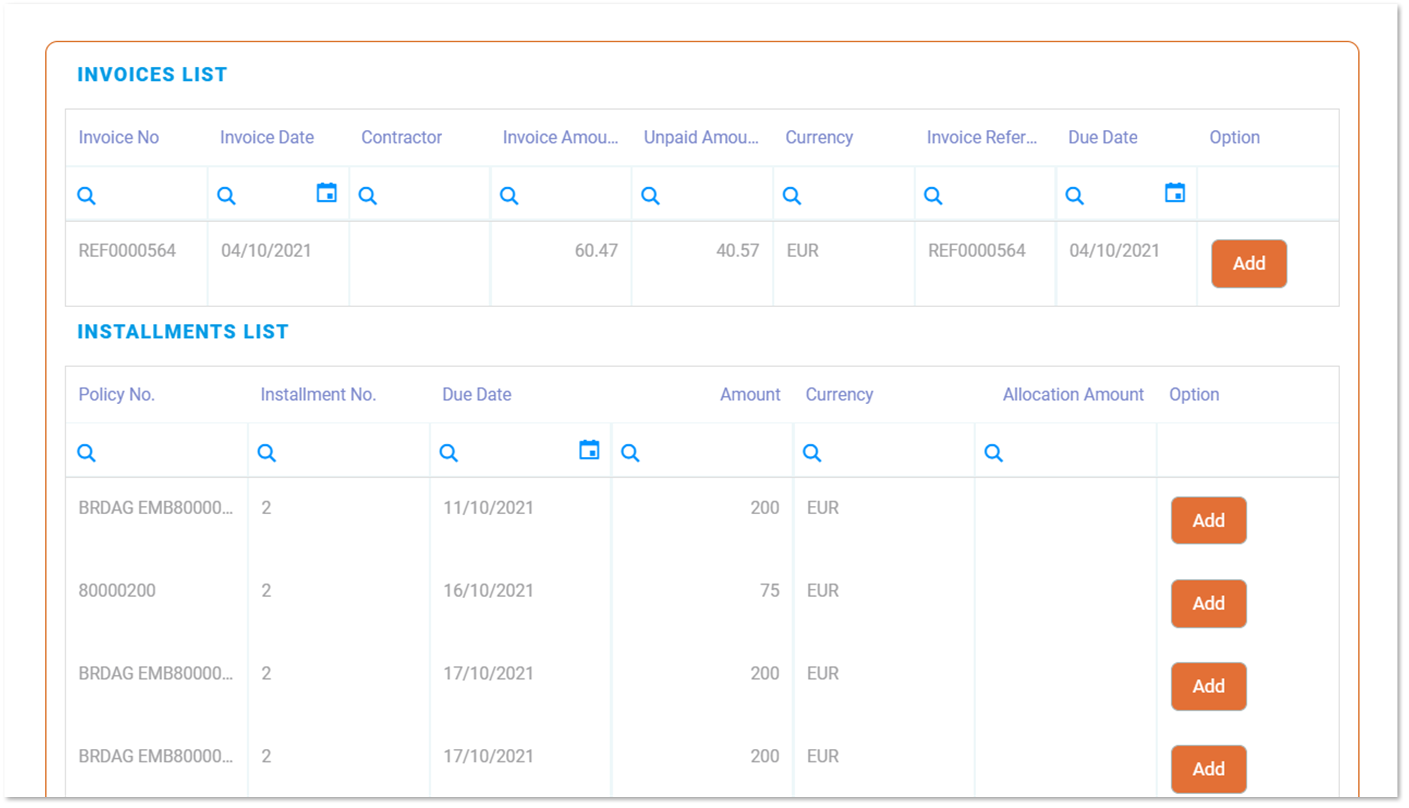Click search icon under Unpaid Amount column
The height and width of the screenshot is (808, 1409).
tap(651, 196)
